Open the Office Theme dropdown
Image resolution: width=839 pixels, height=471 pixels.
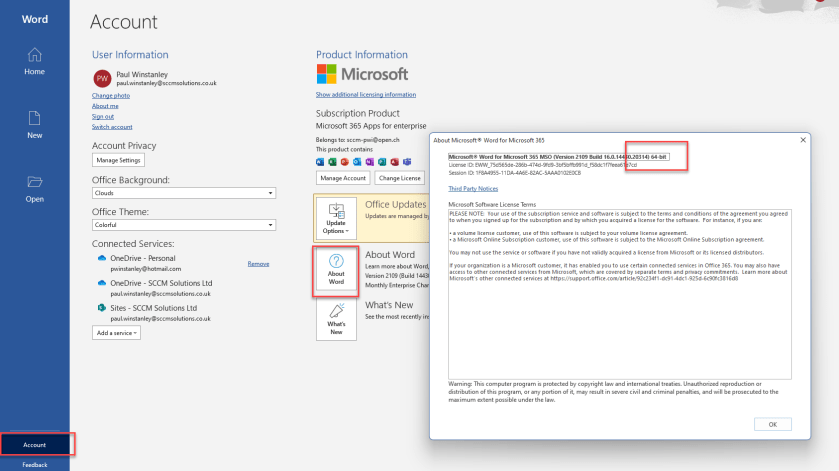point(183,225)
